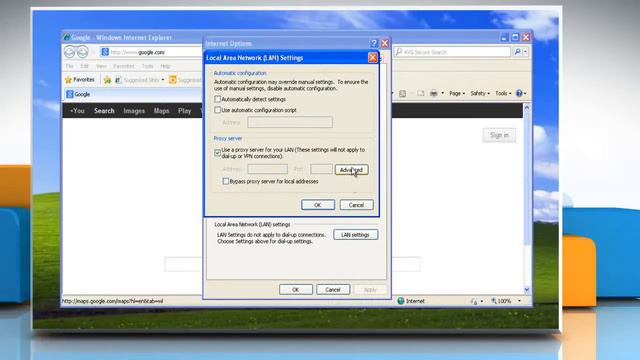Open the Edit menu in IE

tap(84, 66)
